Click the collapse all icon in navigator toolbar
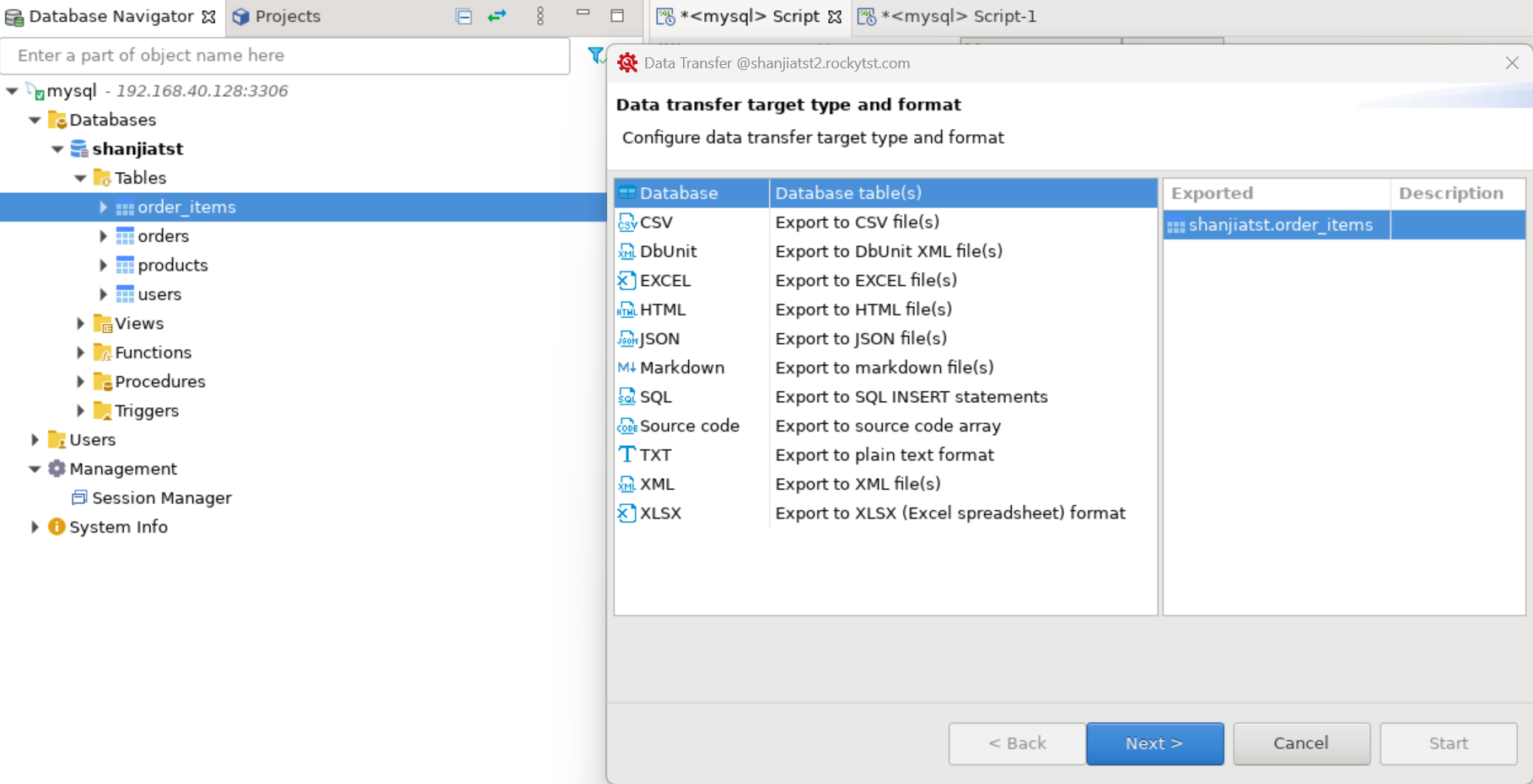 click(464, 16)
